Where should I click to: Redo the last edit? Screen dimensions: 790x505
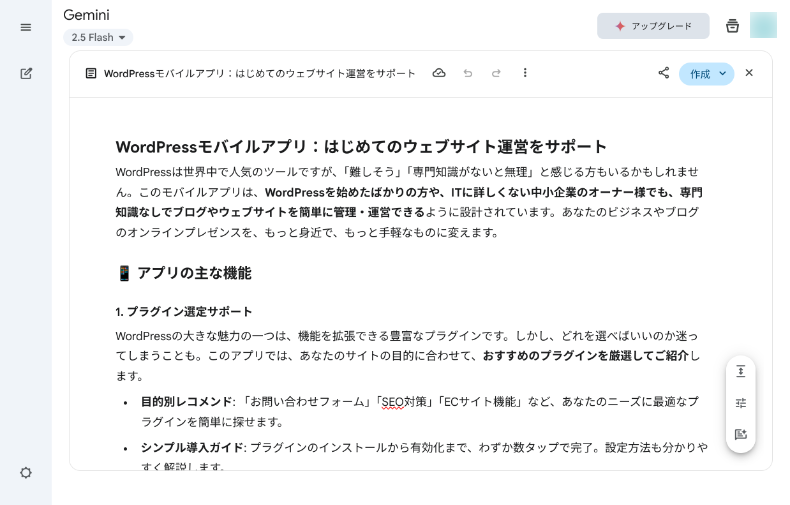point(496,74)
